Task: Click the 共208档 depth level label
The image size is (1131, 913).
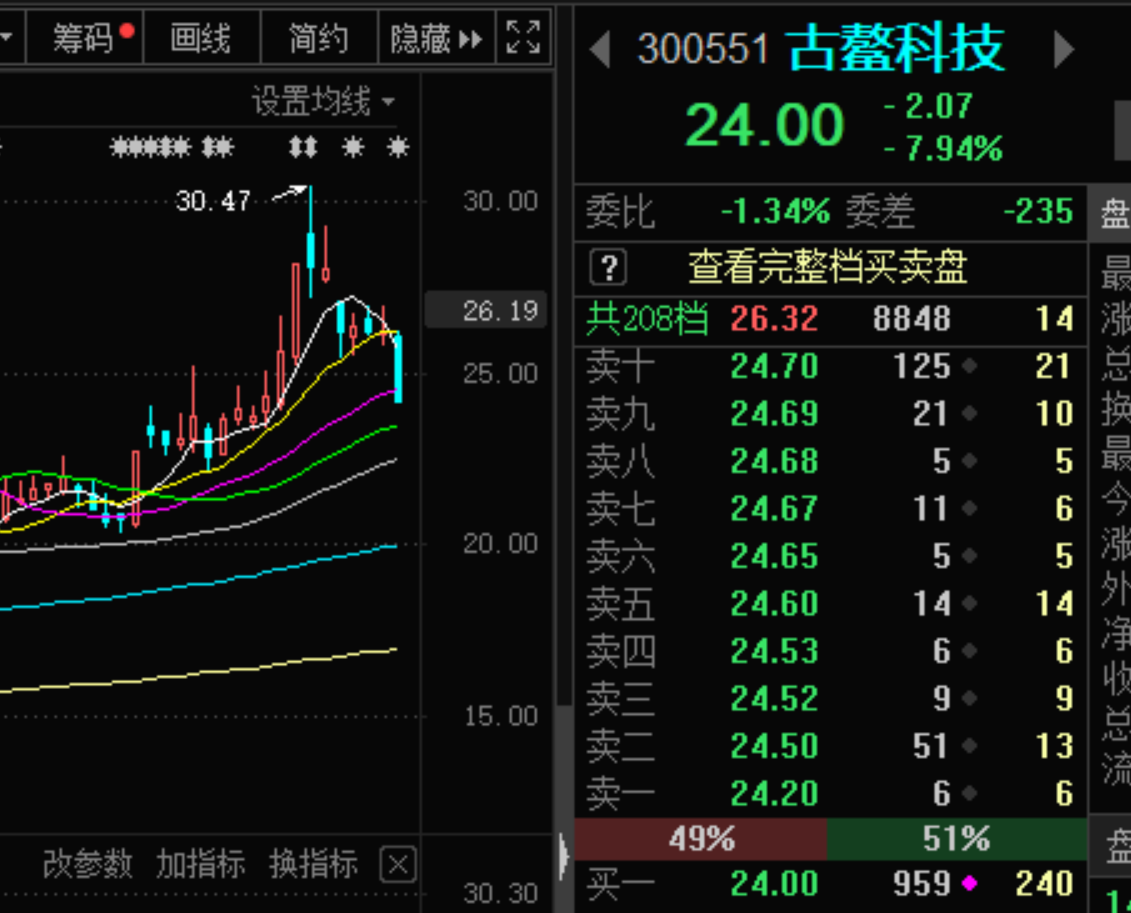Action: tap(647, 318)
